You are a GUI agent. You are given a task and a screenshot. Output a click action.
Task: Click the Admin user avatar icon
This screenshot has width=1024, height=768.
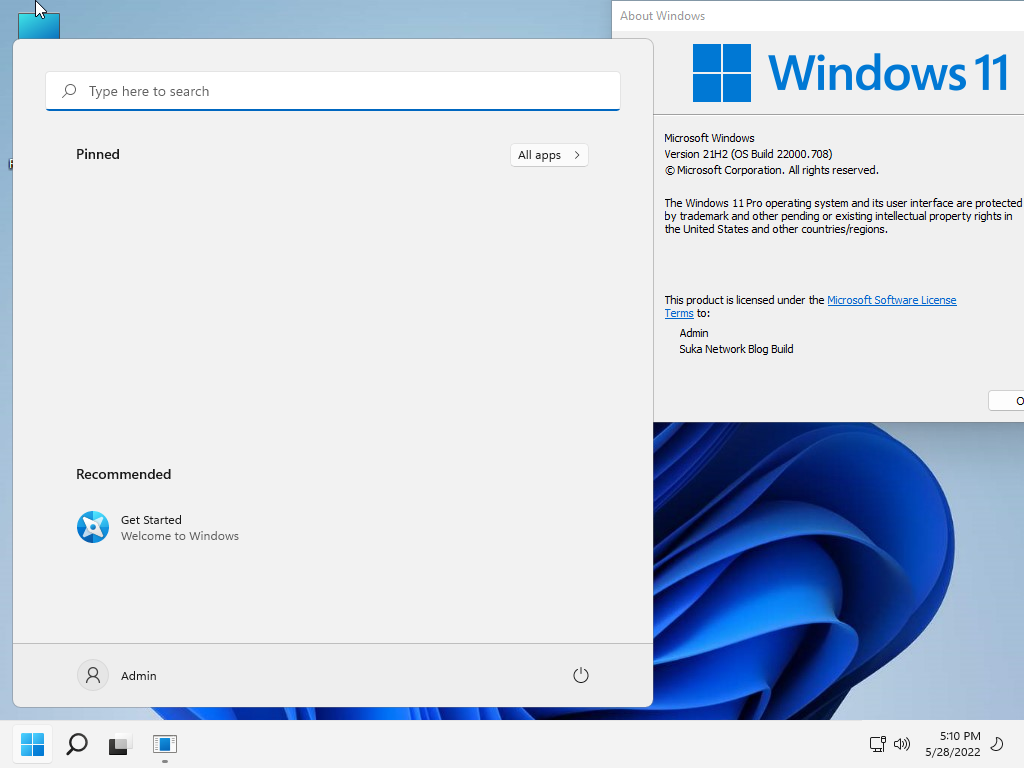pos(93,675)
